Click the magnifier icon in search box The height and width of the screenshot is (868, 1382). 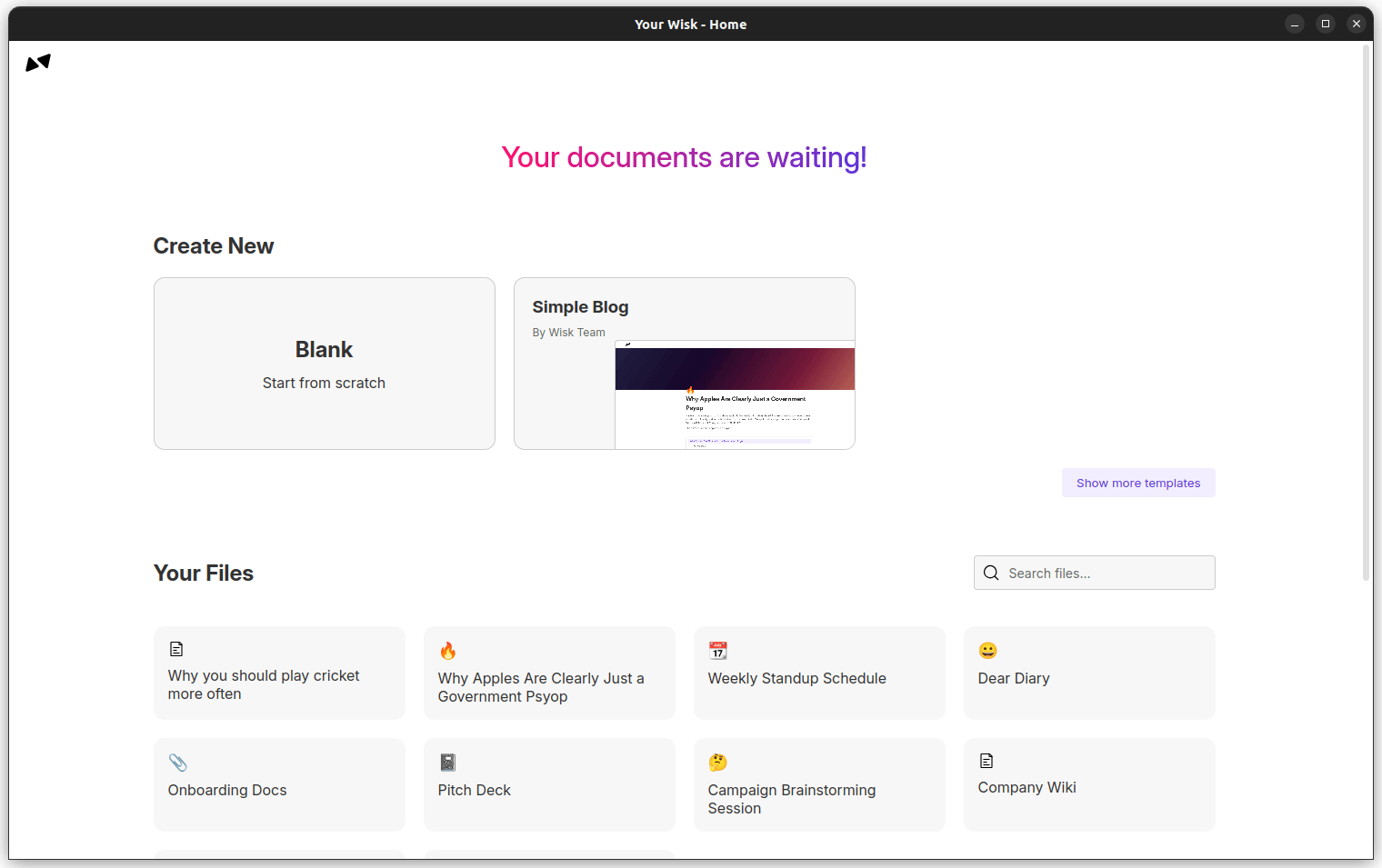pos(991,573)
